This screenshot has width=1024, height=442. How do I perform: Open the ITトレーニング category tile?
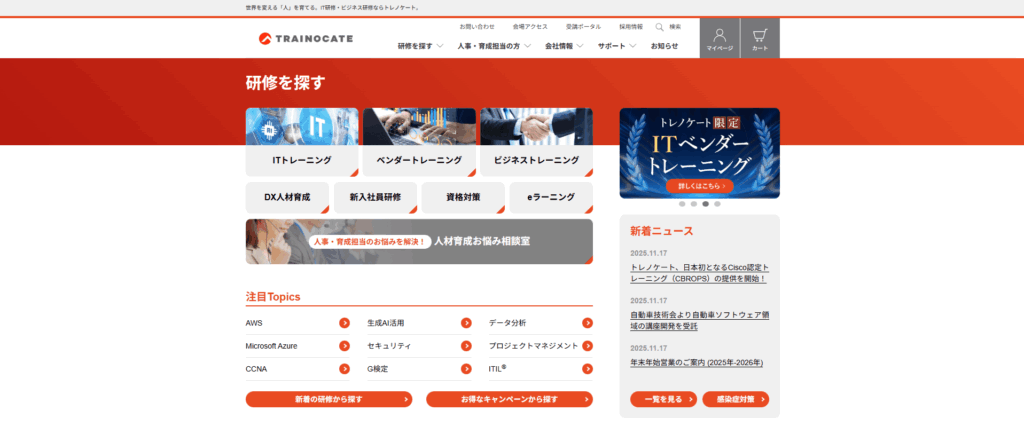pos(301,142)
